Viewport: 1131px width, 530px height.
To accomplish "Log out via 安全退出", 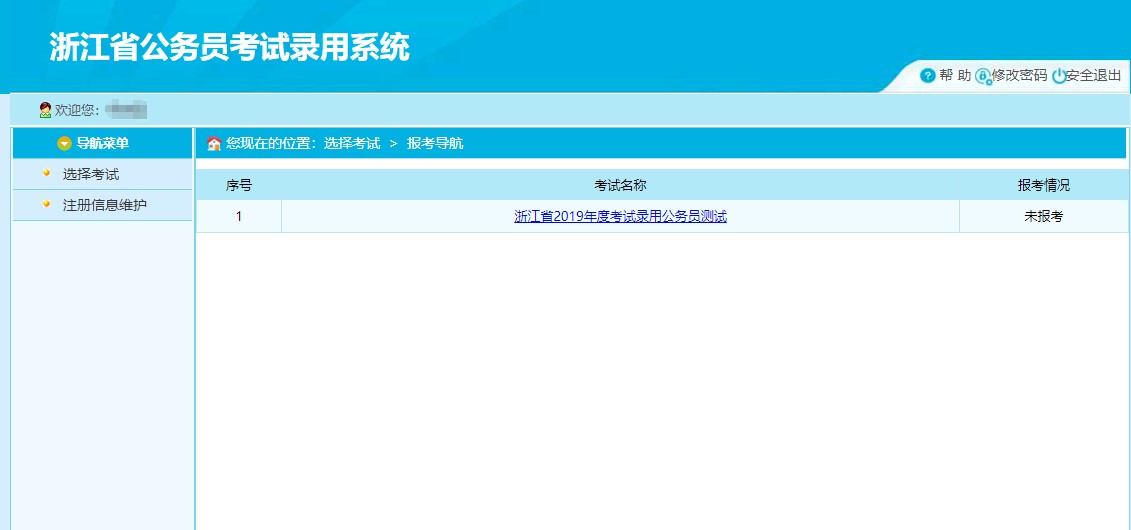I will (x=1093, y=75).
